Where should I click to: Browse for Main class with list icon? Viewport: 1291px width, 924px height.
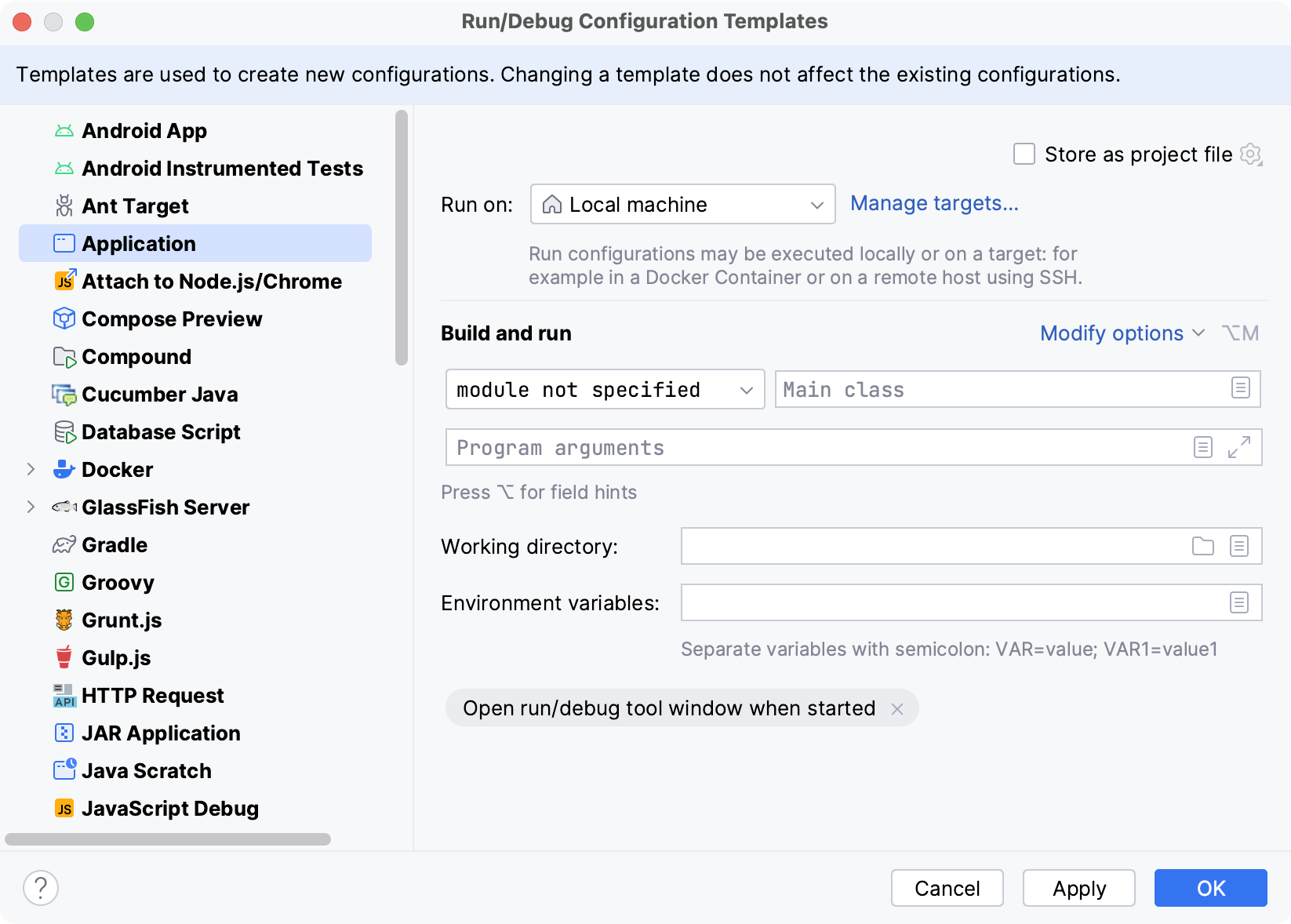click(1241, 387)
